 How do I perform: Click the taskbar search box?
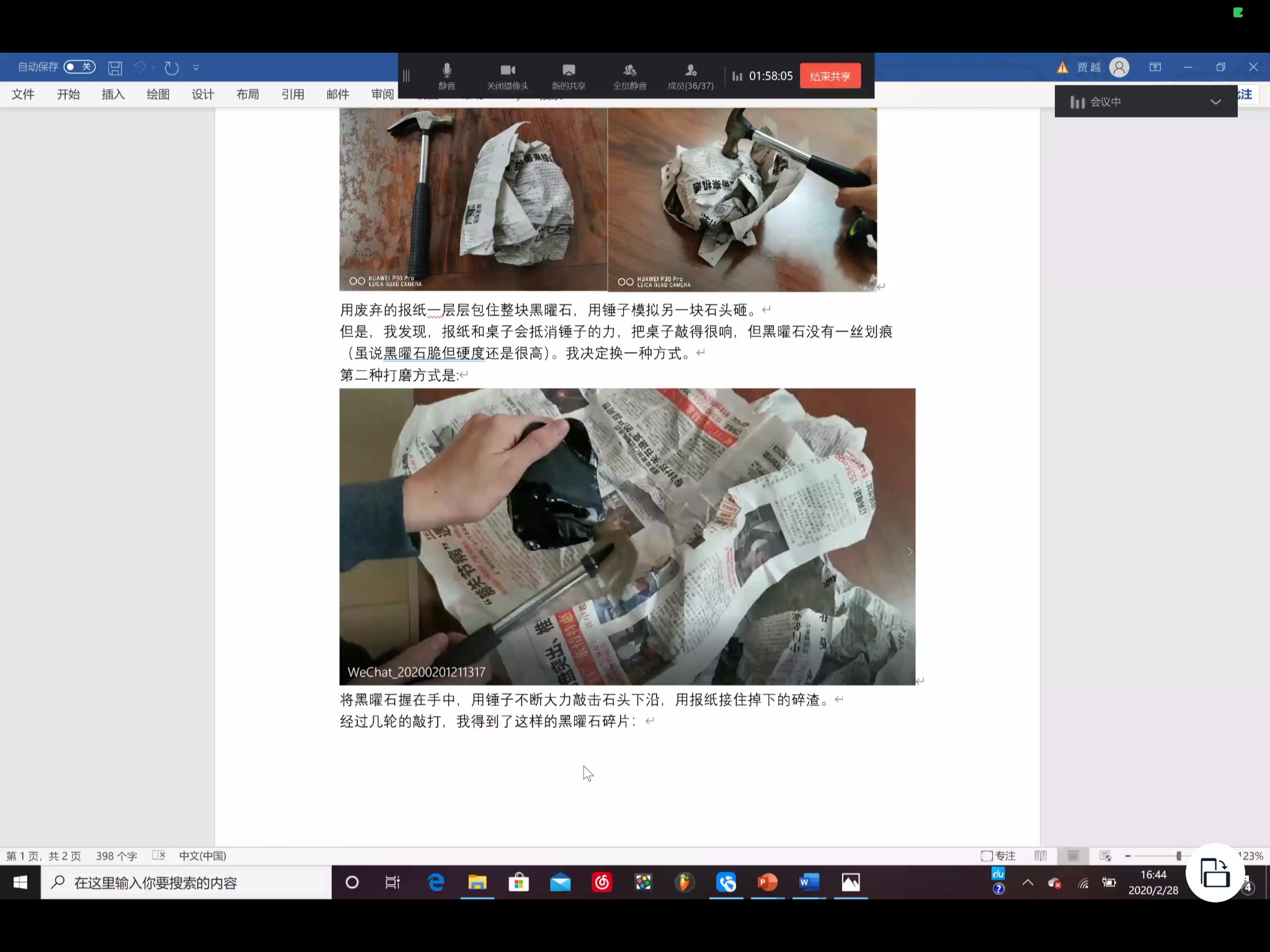click(x=186, y=883)
